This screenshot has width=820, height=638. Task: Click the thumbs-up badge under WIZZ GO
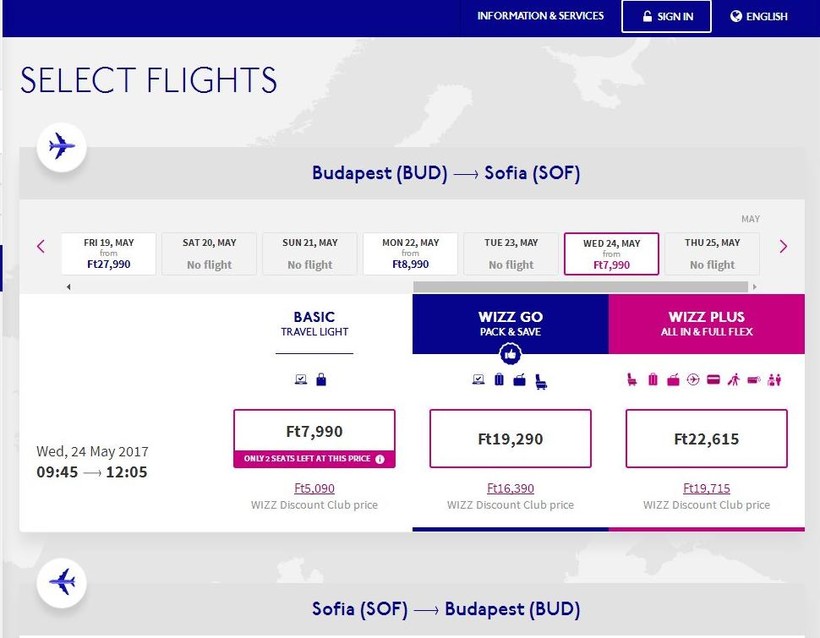click(x=510, y=353)
